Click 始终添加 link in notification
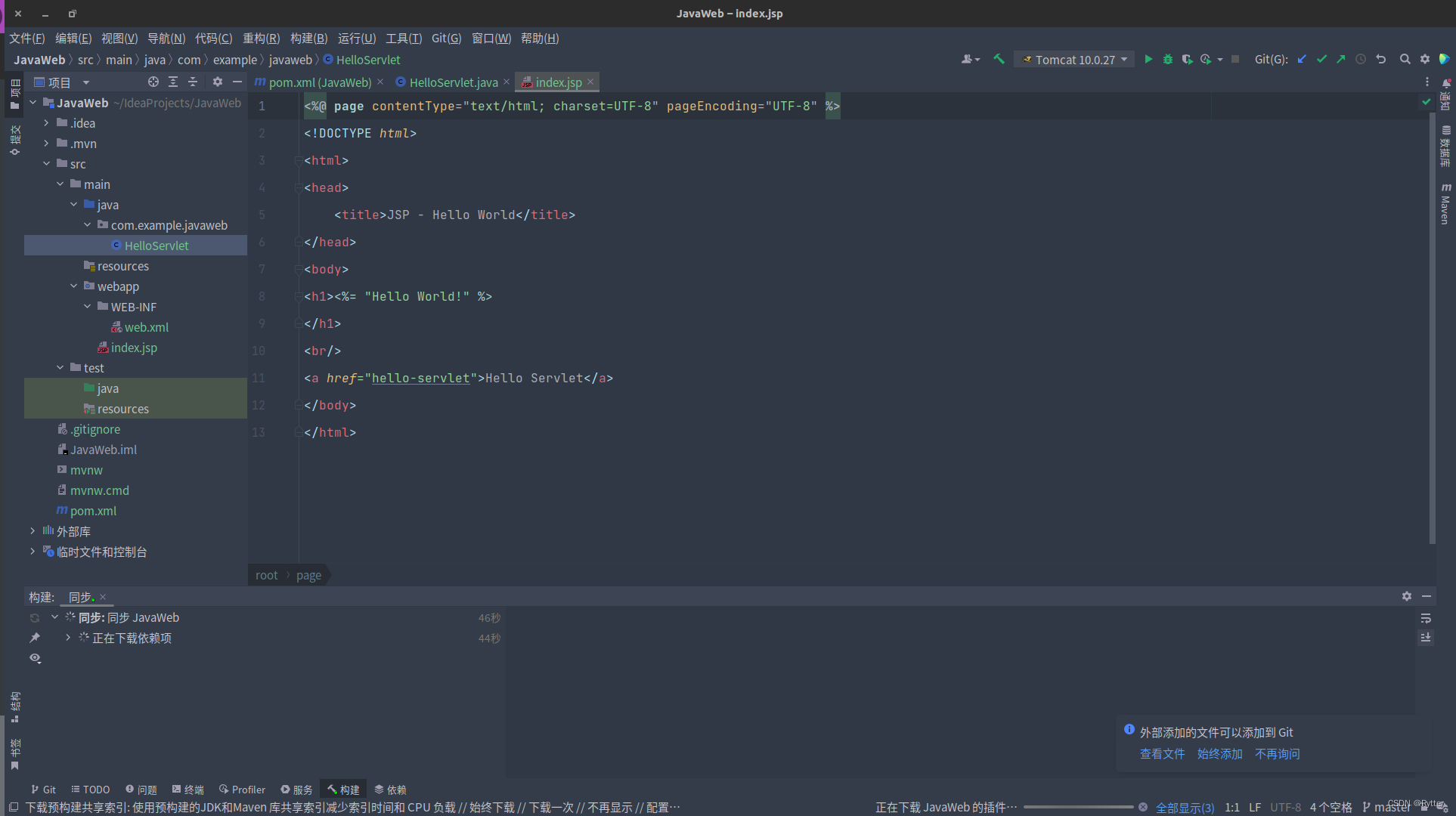Screen dimensions: 1456x816 tap(1220, 754)
